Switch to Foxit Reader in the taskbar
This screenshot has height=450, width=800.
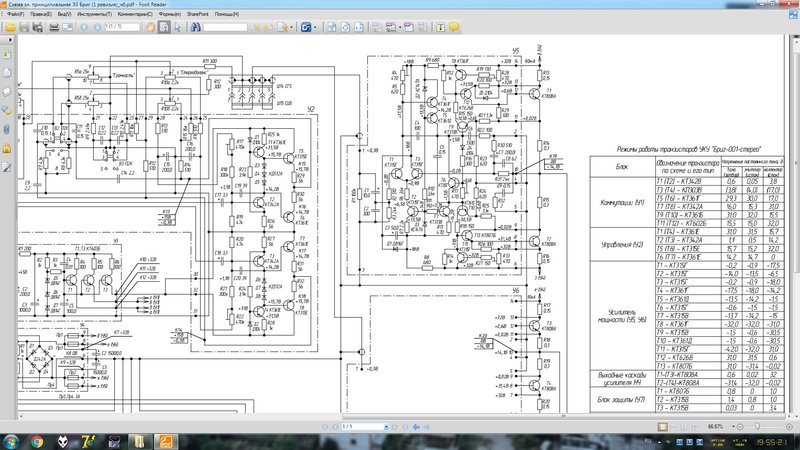[x=165, y=442]
